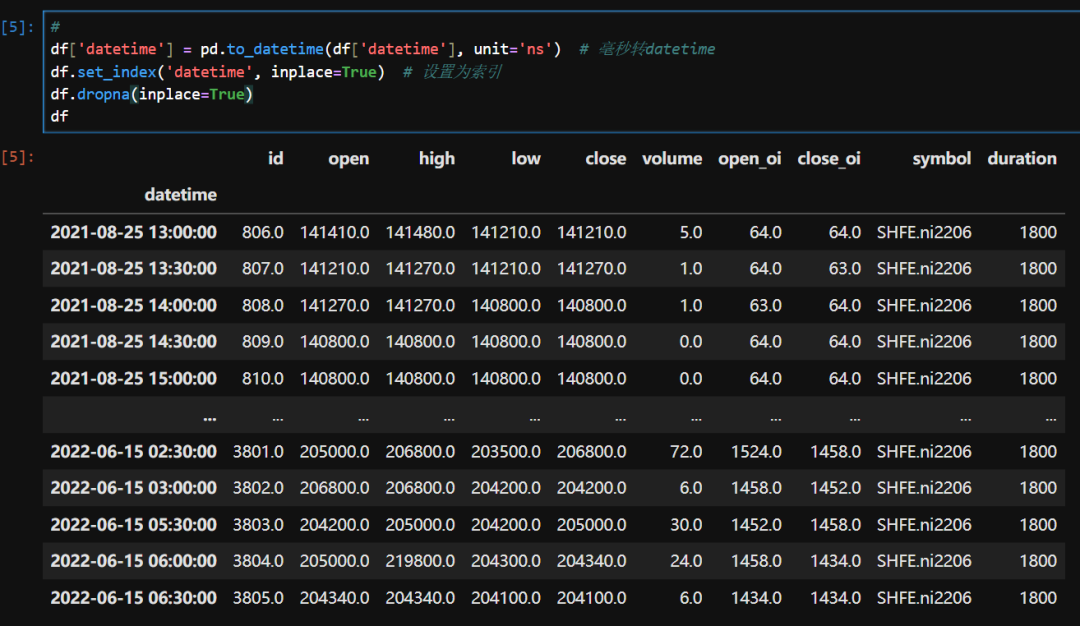The height and width of the screenshot is (626, 1080).
Task: Click the input prompt [5] label
Action: click(x=18, y=28)
